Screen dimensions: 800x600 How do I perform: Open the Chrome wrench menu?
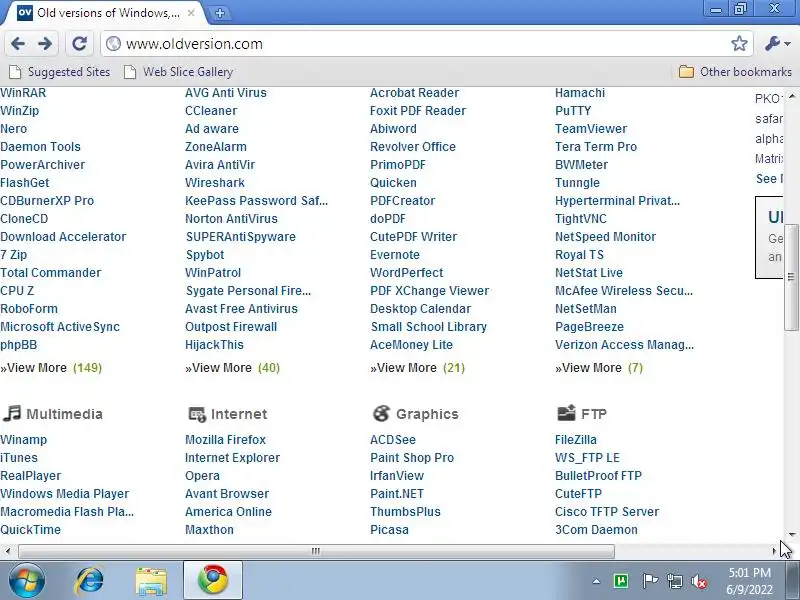[x=778, y=44]
